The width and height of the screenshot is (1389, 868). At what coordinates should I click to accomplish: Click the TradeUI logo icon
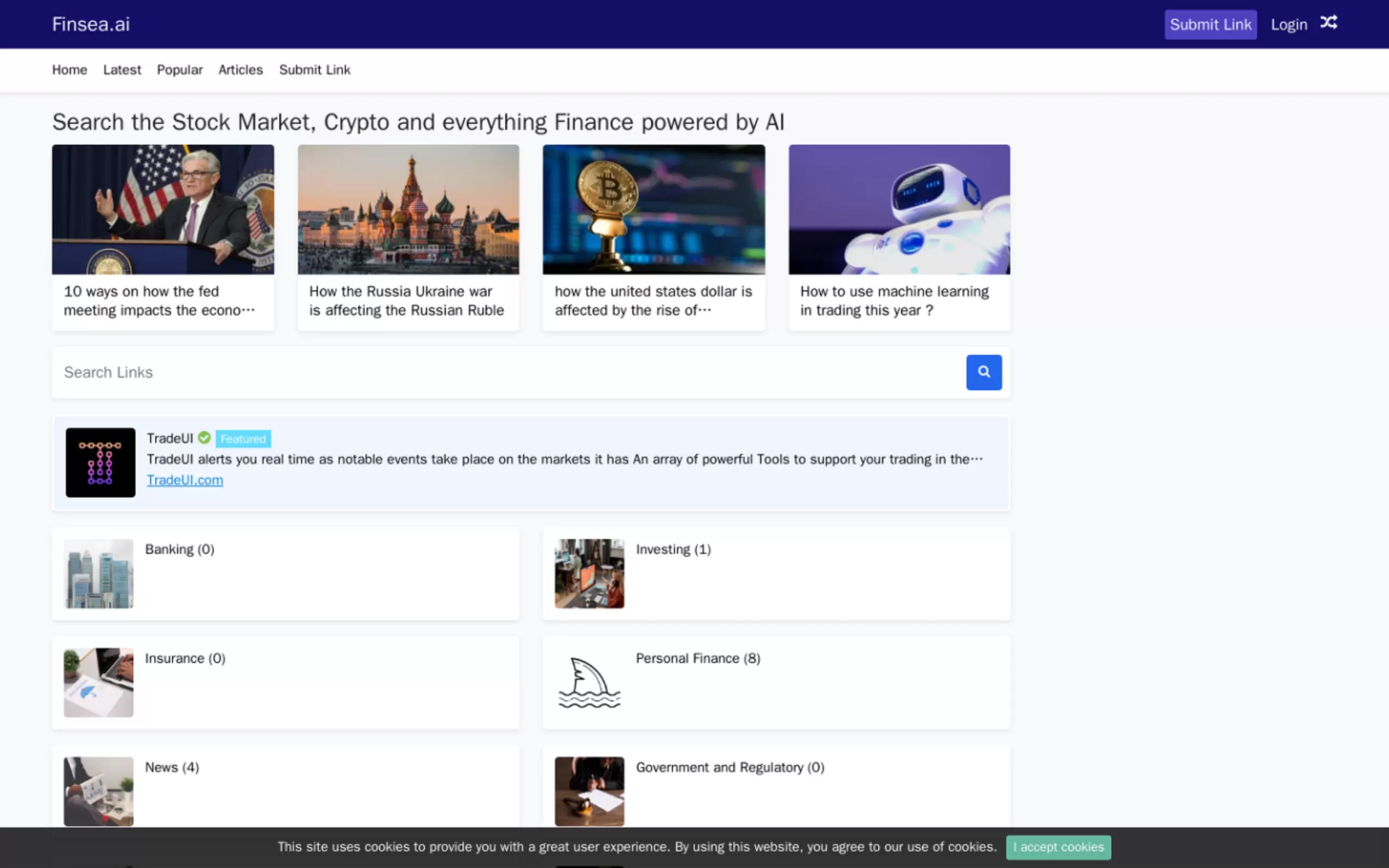pyautogui.click(x=100, y=462)
